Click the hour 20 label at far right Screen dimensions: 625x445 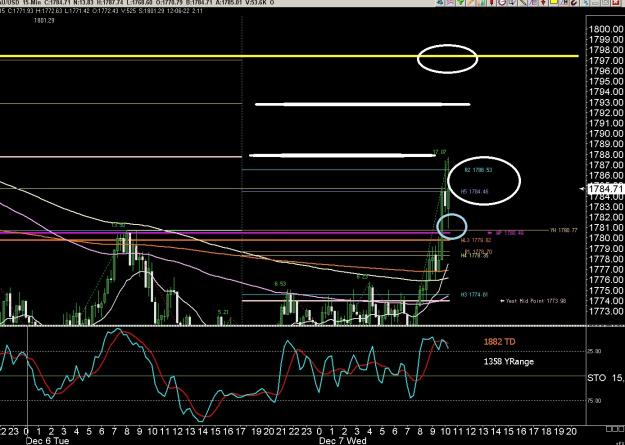coord(572,431)
